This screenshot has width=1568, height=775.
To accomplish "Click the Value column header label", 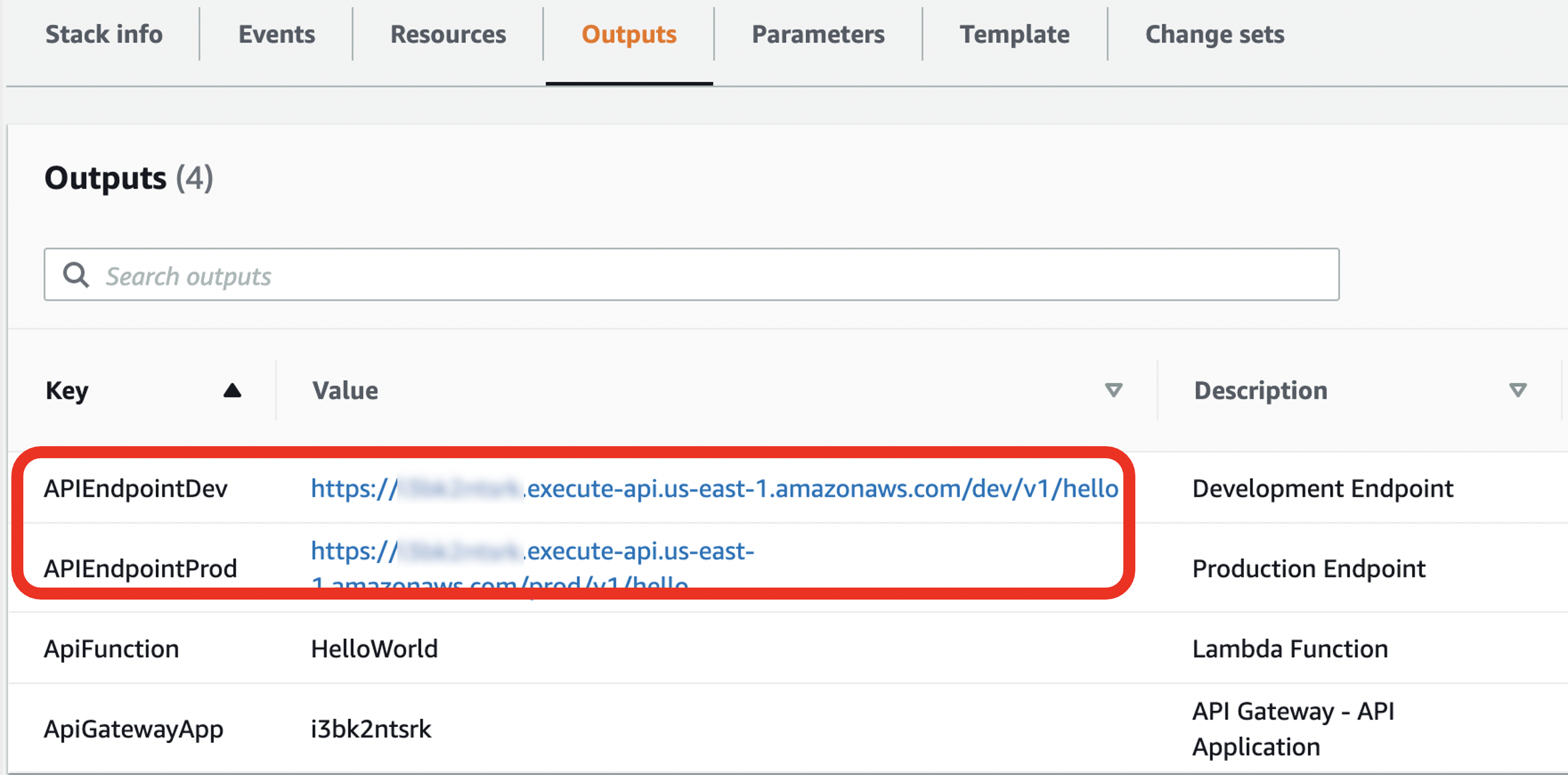I will coord(345,390).
